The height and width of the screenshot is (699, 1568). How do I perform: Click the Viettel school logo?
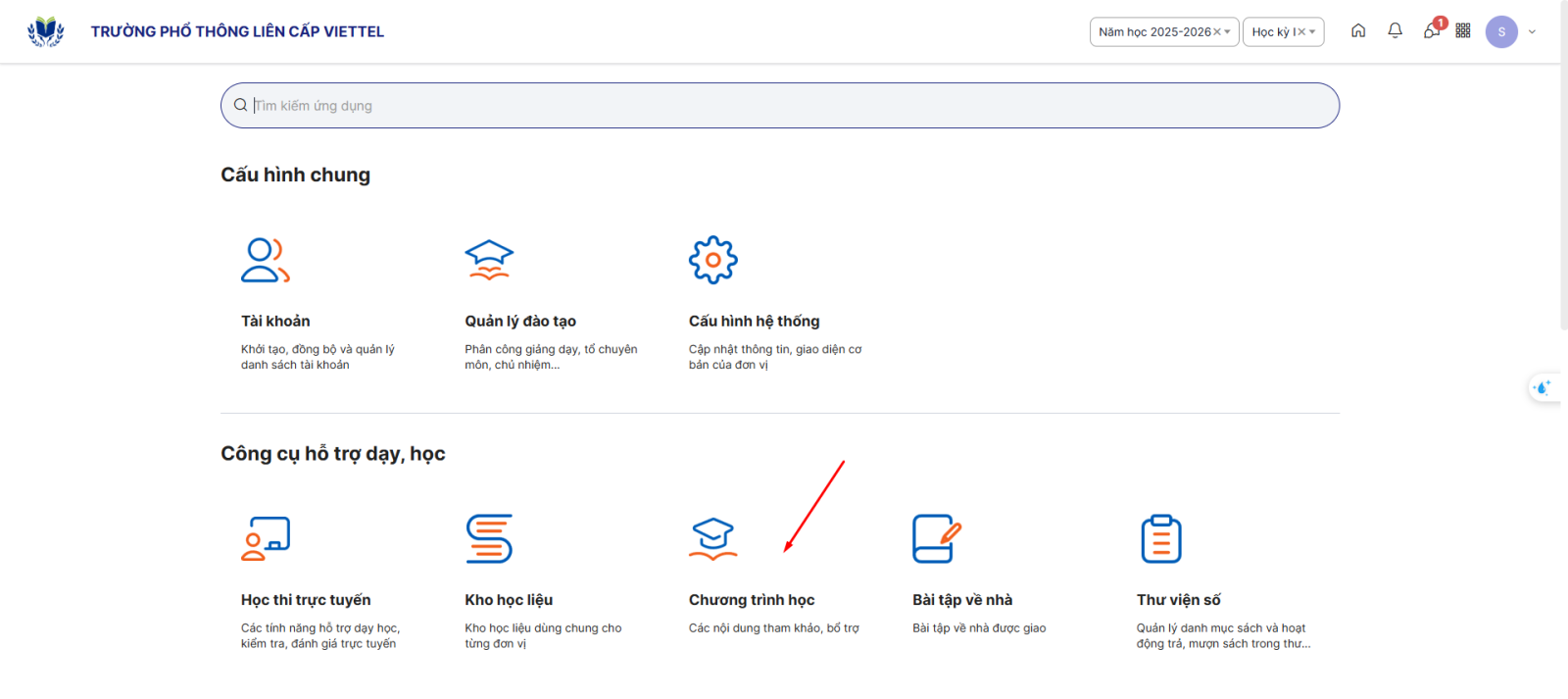(45, 31)
